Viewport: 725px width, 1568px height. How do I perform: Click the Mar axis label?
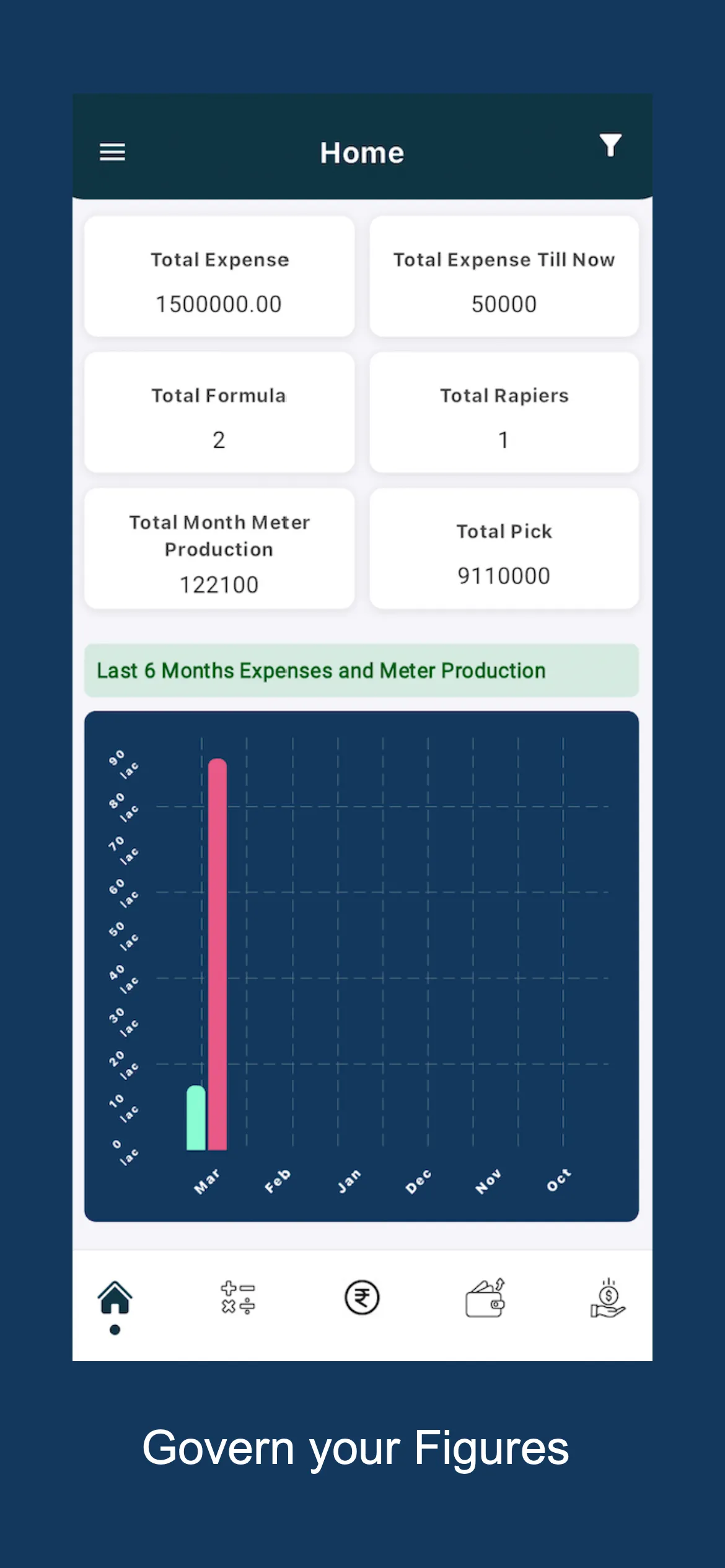pyautogui.click(x=207, y=1182)
